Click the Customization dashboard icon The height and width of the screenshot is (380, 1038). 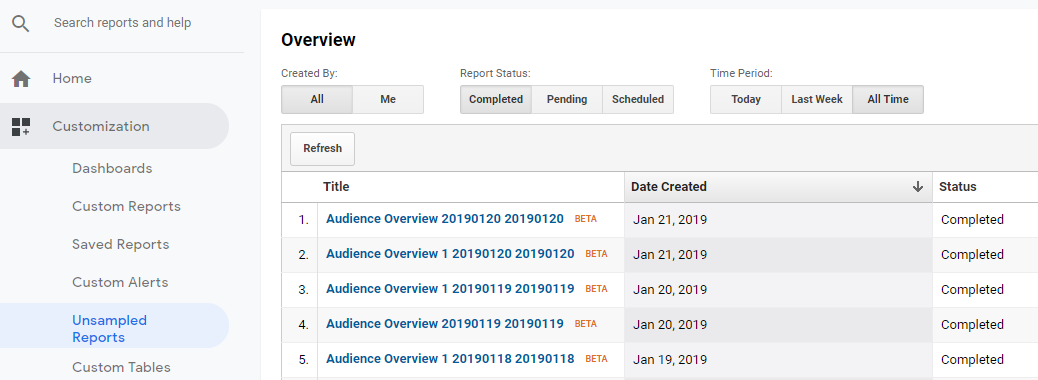coord(21,127)
